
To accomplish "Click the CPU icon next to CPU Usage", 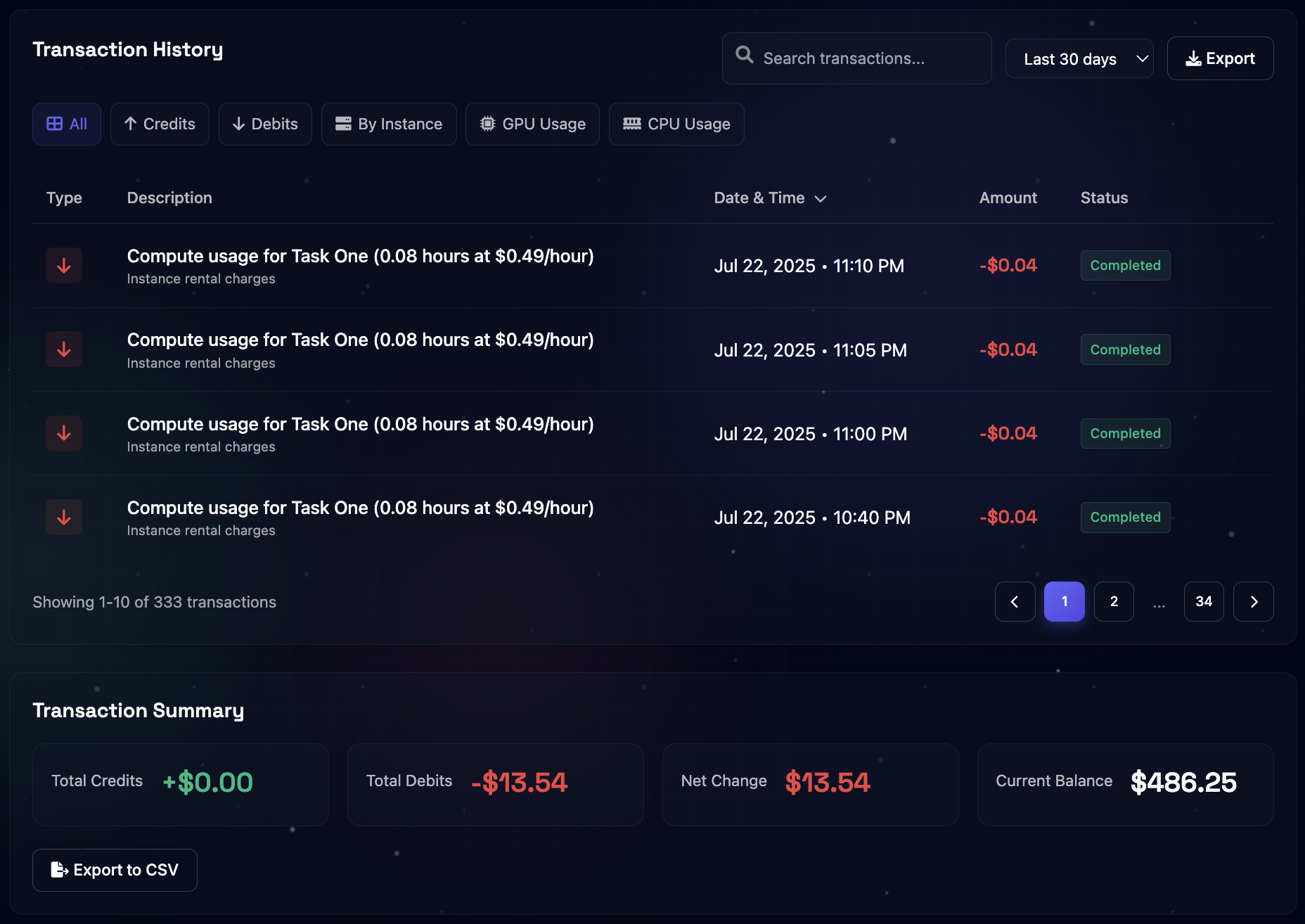I will (631, 124).
